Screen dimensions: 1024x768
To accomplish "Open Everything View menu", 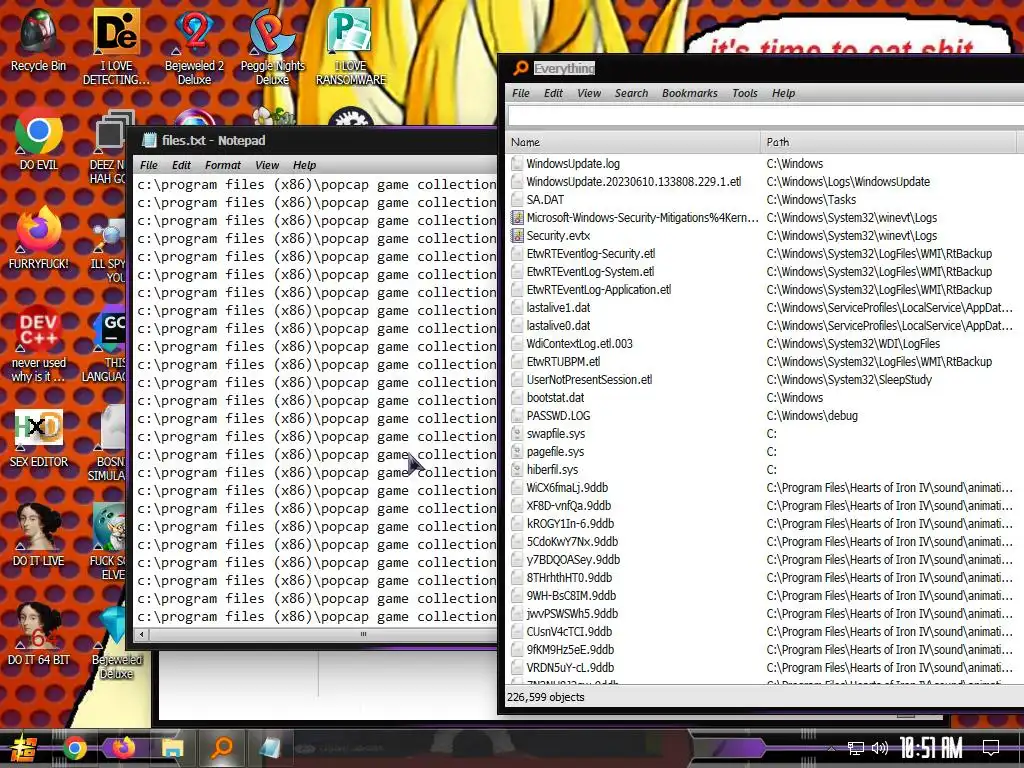I will (x=589, y=93).
